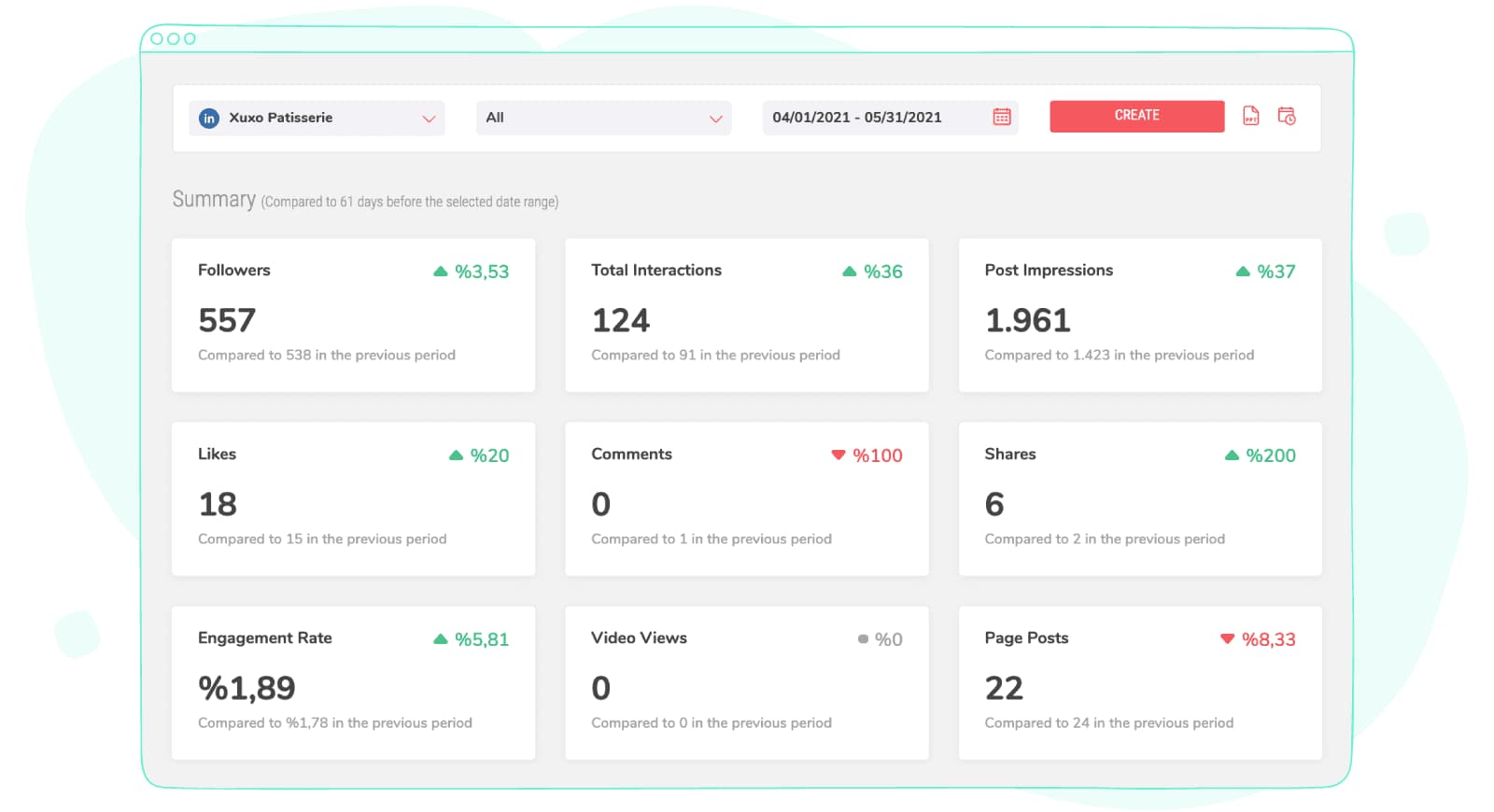Click the Summary section heading
This screenshot has height=812, width=1494.
click(214, 200)
